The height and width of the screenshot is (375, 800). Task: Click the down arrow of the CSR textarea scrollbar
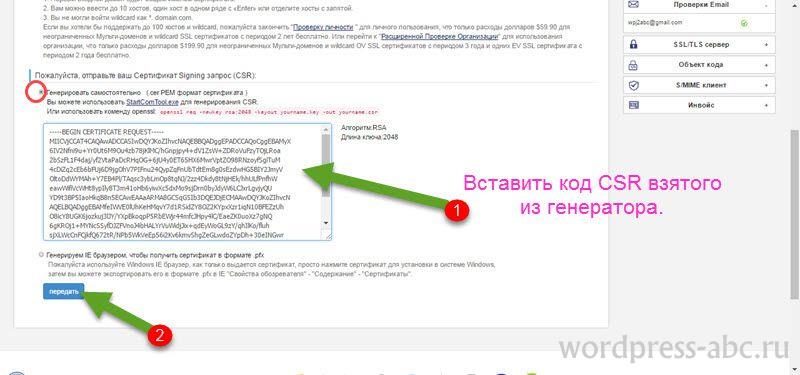point(326,223)
